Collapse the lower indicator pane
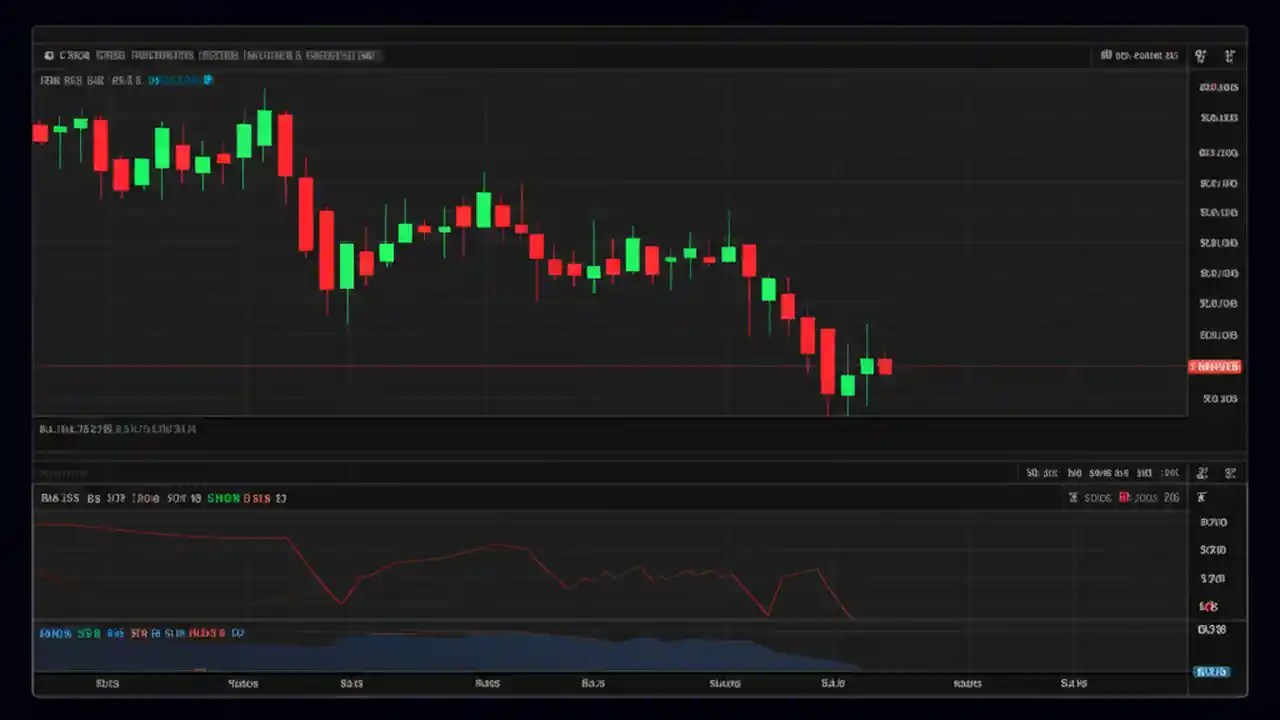 [x=1231, y=473]
